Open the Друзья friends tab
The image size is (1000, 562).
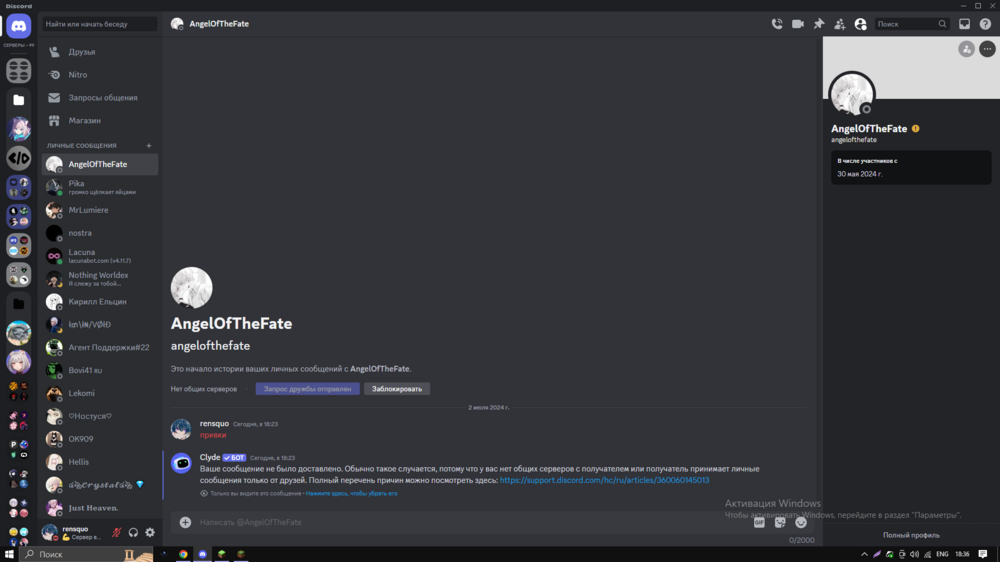pyautogui.click(x=99, y=52)
